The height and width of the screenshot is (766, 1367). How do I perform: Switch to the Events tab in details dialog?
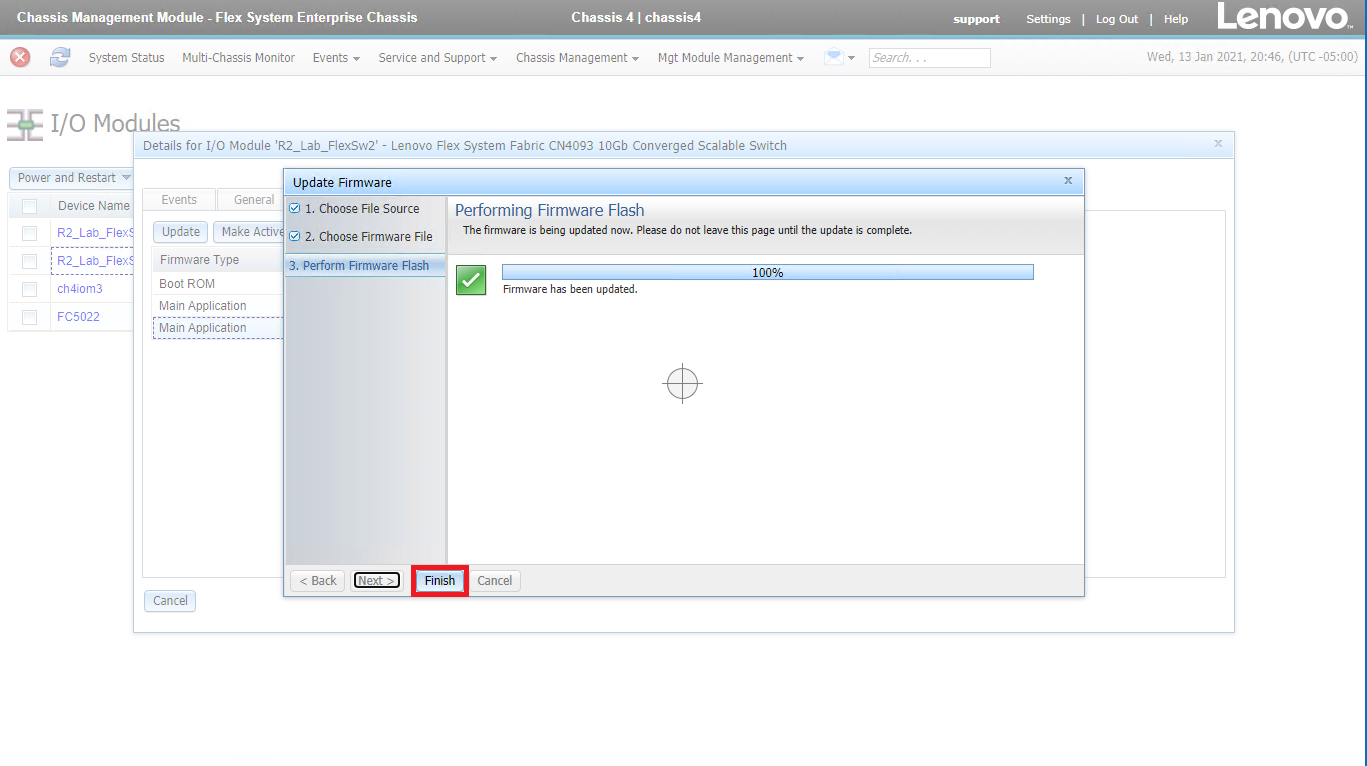tap(179, 200)
